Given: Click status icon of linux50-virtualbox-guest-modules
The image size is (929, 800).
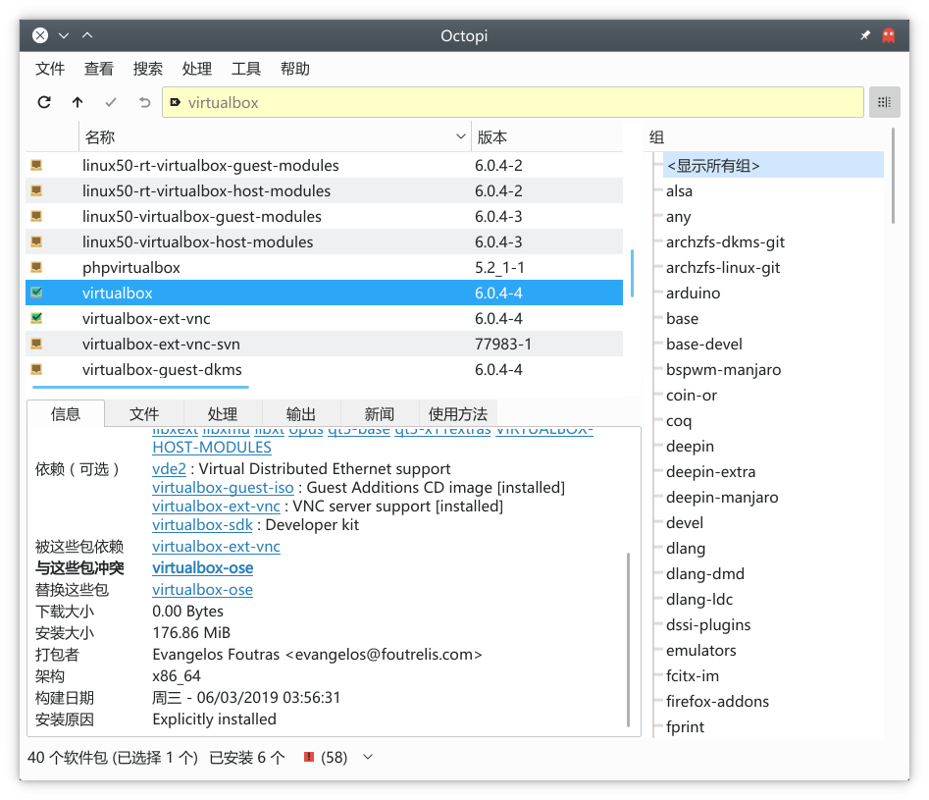Looking at the screenshot, I should tap(37, 216).
